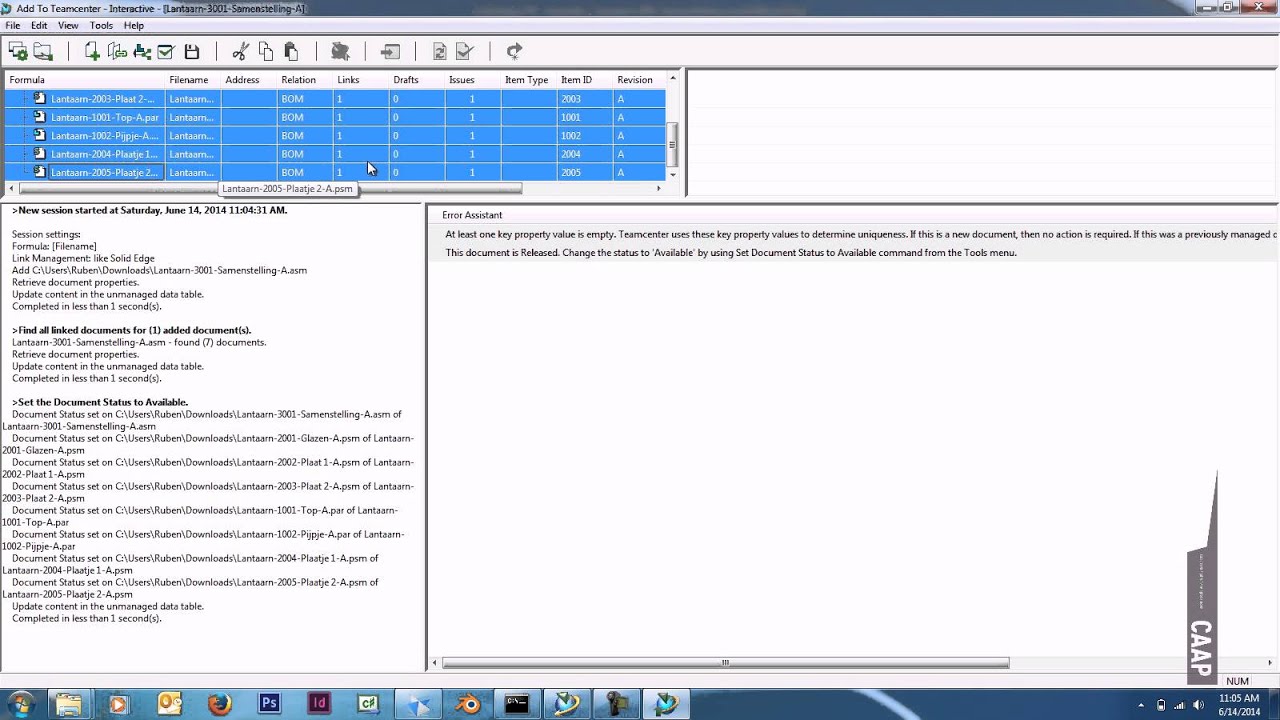1280x720 pixels.
Task: Click the Item ID column header
Action: [x=585, y=80]
